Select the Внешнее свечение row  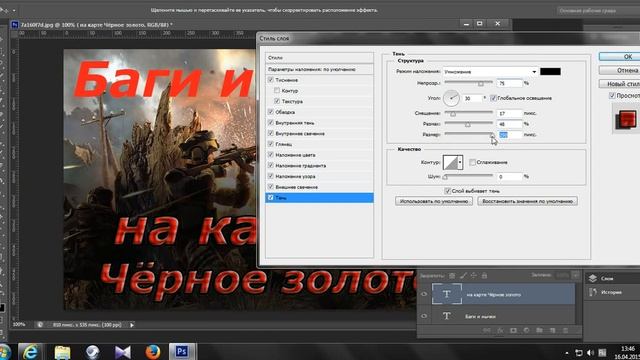click(x=319, y=187)
